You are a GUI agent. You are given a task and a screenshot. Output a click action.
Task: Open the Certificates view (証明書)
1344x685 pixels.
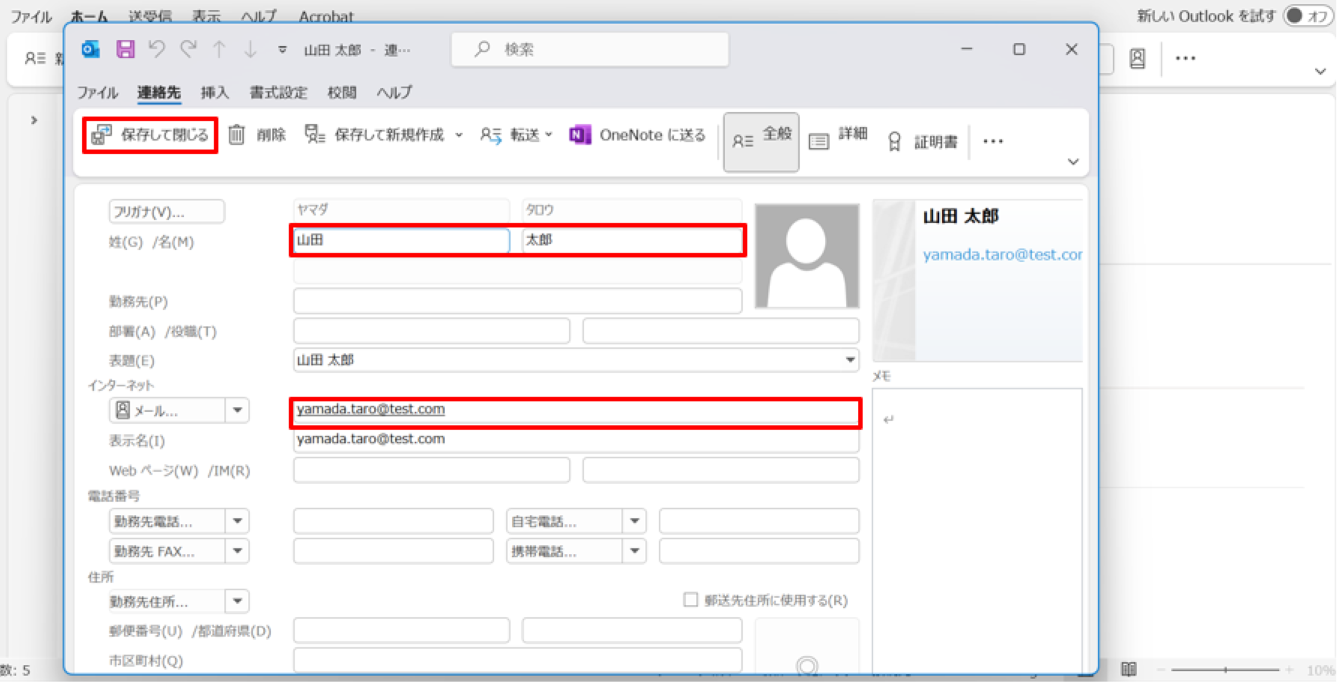pyautogui.click(x=922, y=142)
